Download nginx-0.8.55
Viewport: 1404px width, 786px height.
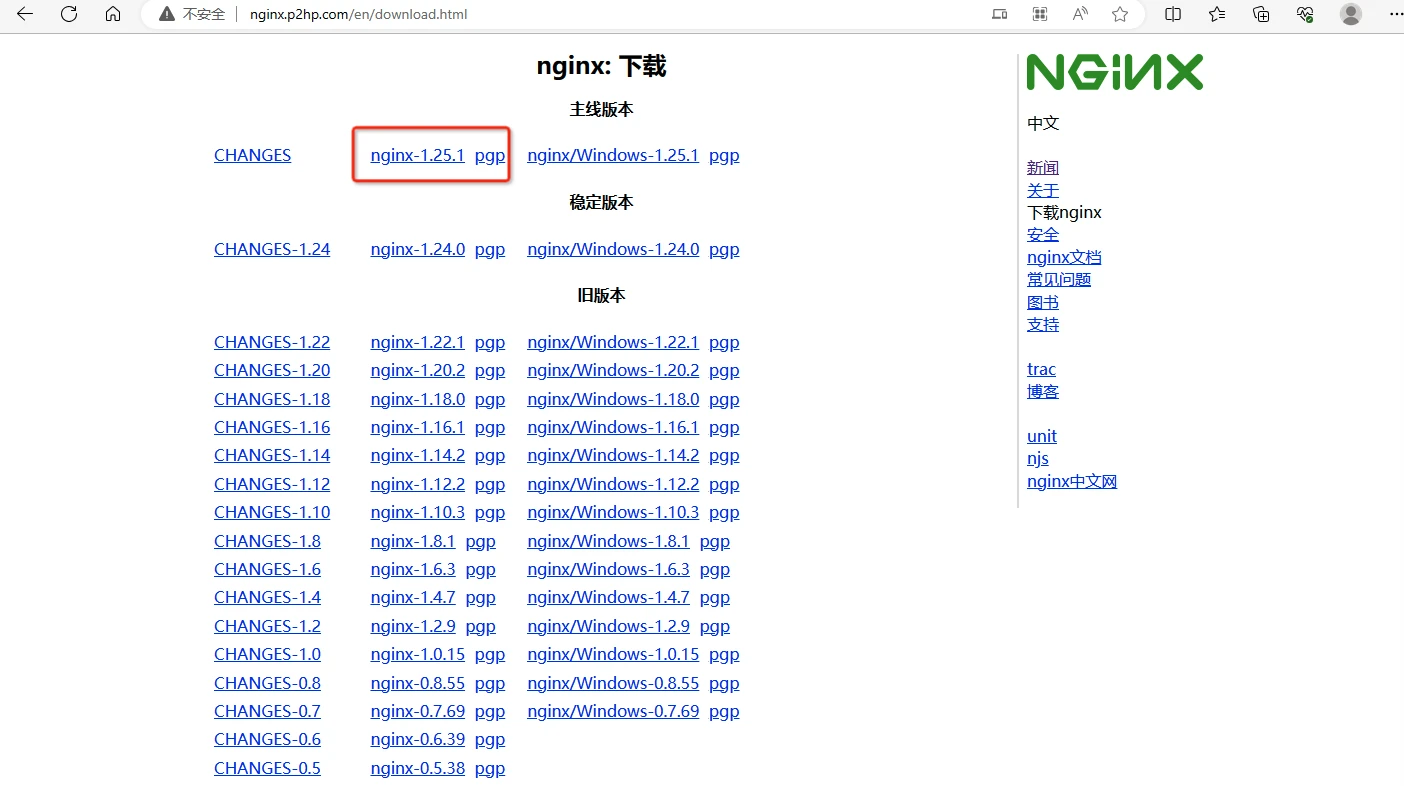(x=417, y=683)
